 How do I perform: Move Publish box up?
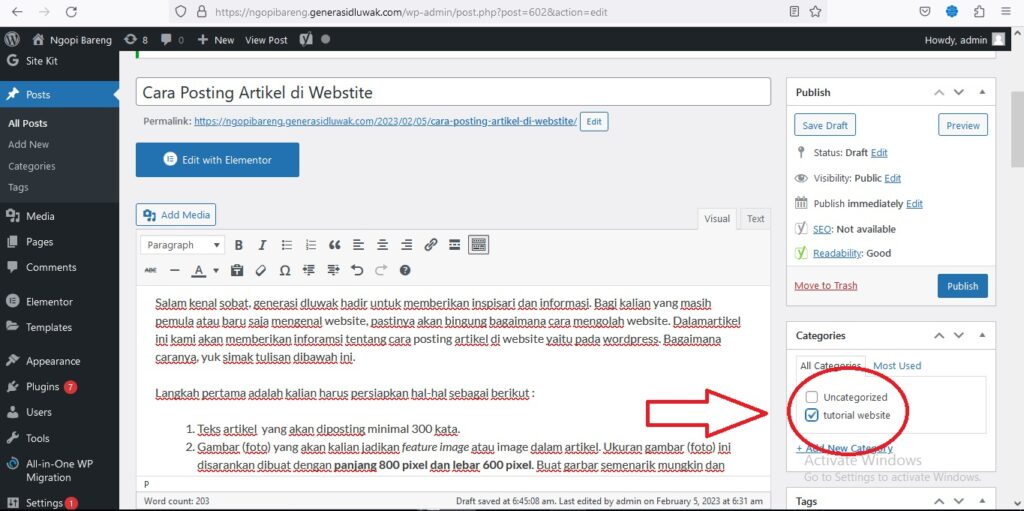click(x=939, y=93)
